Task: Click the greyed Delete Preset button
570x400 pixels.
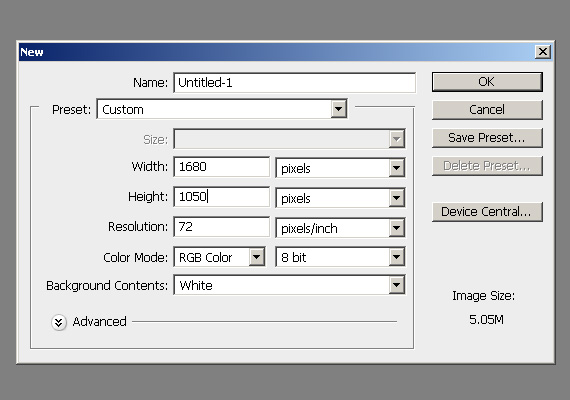Action: coord(487,166)
